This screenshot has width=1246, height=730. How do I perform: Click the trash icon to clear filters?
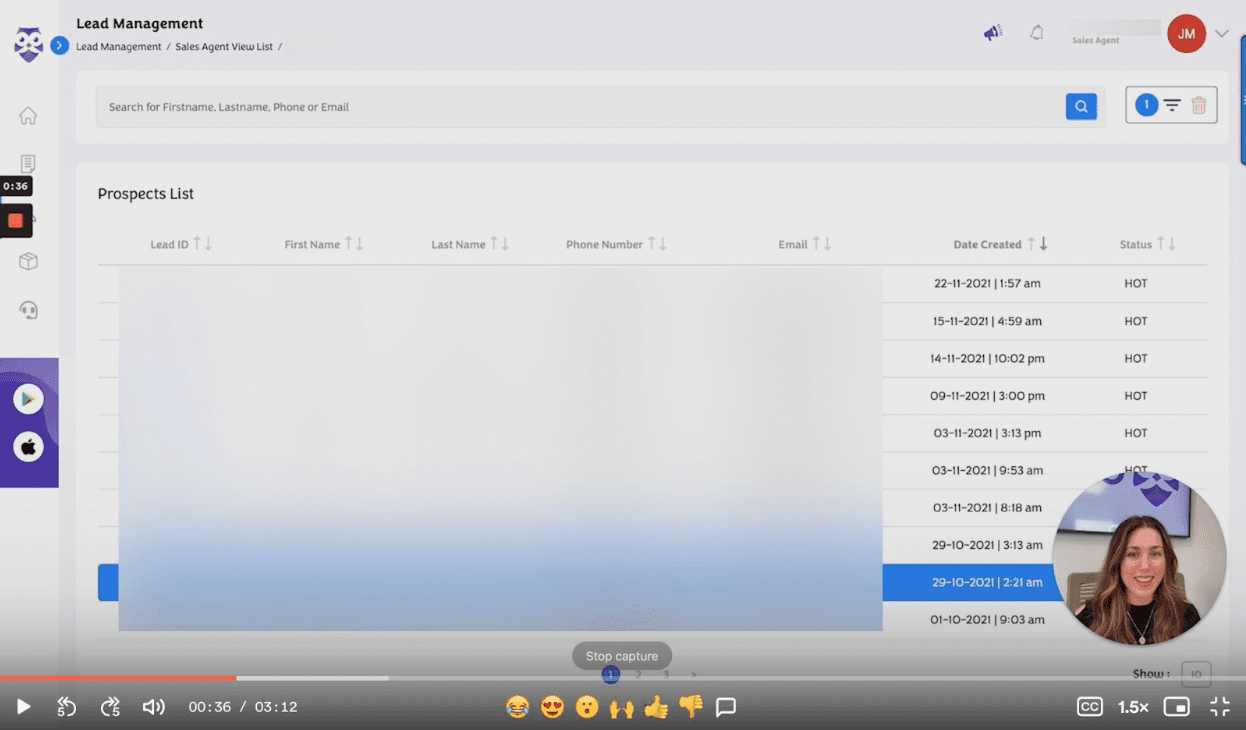[x=1199, y=105]
